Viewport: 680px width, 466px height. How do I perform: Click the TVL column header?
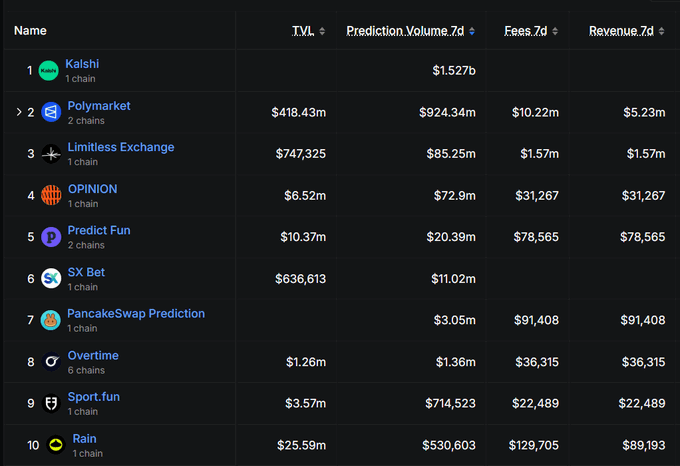click(x=303, y=31)
